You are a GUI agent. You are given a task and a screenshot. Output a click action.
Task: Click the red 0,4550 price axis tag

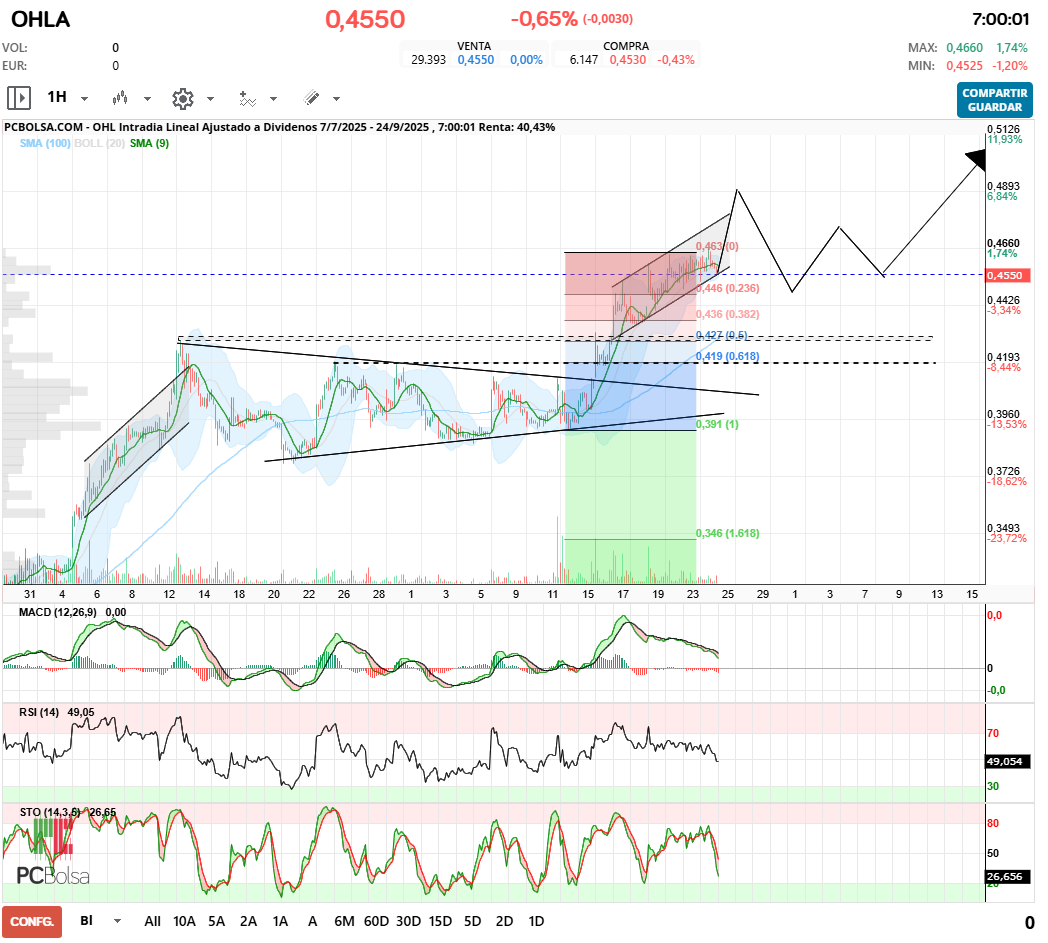click(x=1008, y=275)
